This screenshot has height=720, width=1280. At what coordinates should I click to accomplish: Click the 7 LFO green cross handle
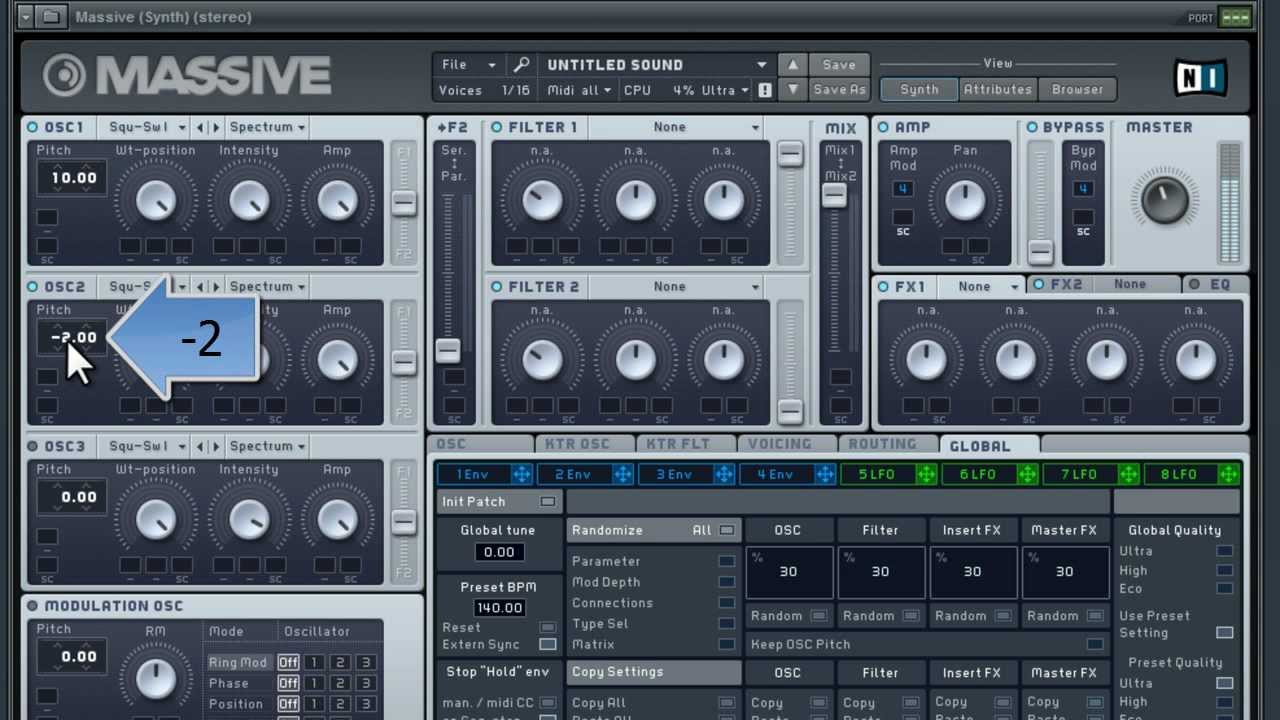pyautogui.click(x=1129, y=474)
